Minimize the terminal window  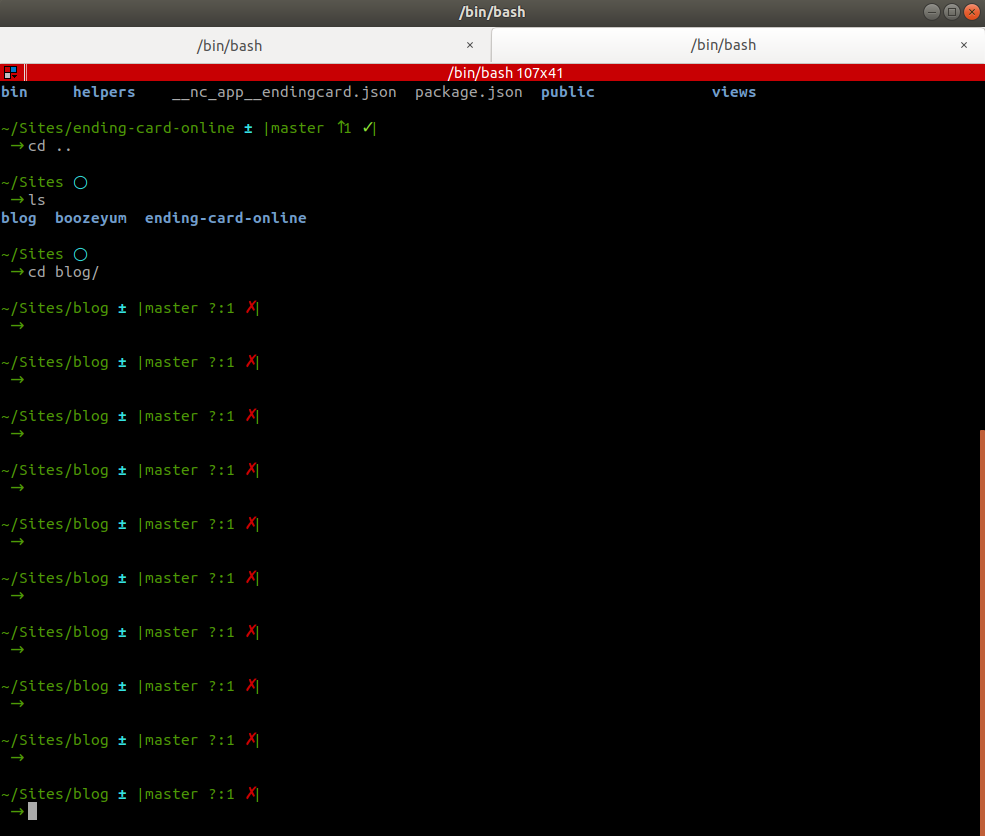tap(932, 12)
